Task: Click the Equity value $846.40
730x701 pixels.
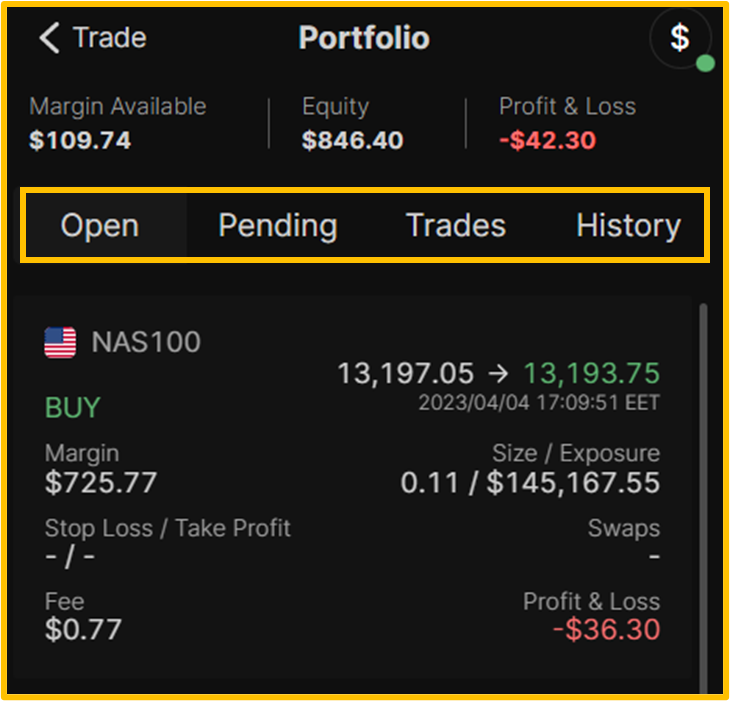Action: pos(352,140)
